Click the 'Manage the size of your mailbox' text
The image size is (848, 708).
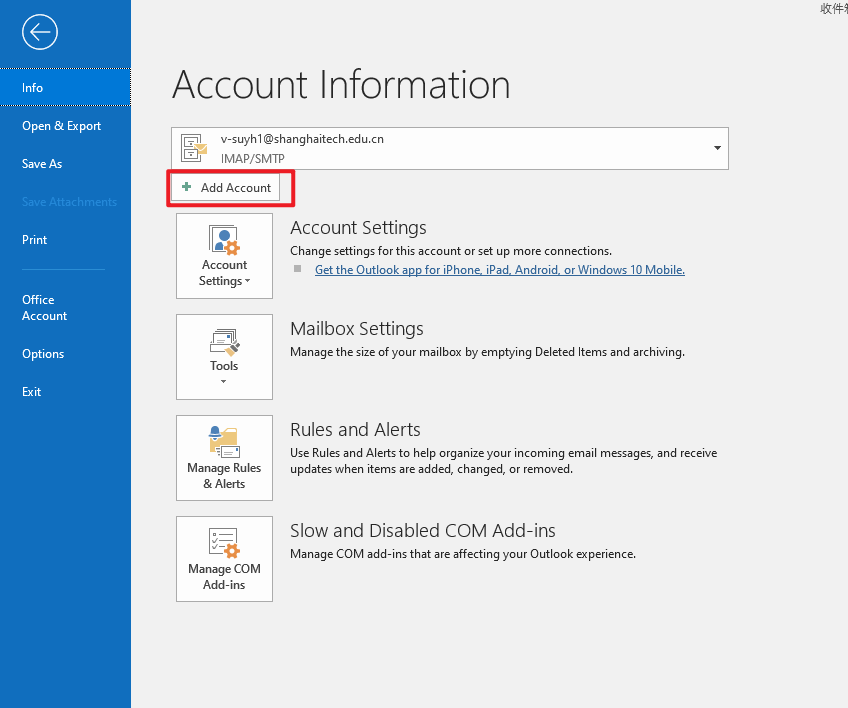click(x=487, y=352)
